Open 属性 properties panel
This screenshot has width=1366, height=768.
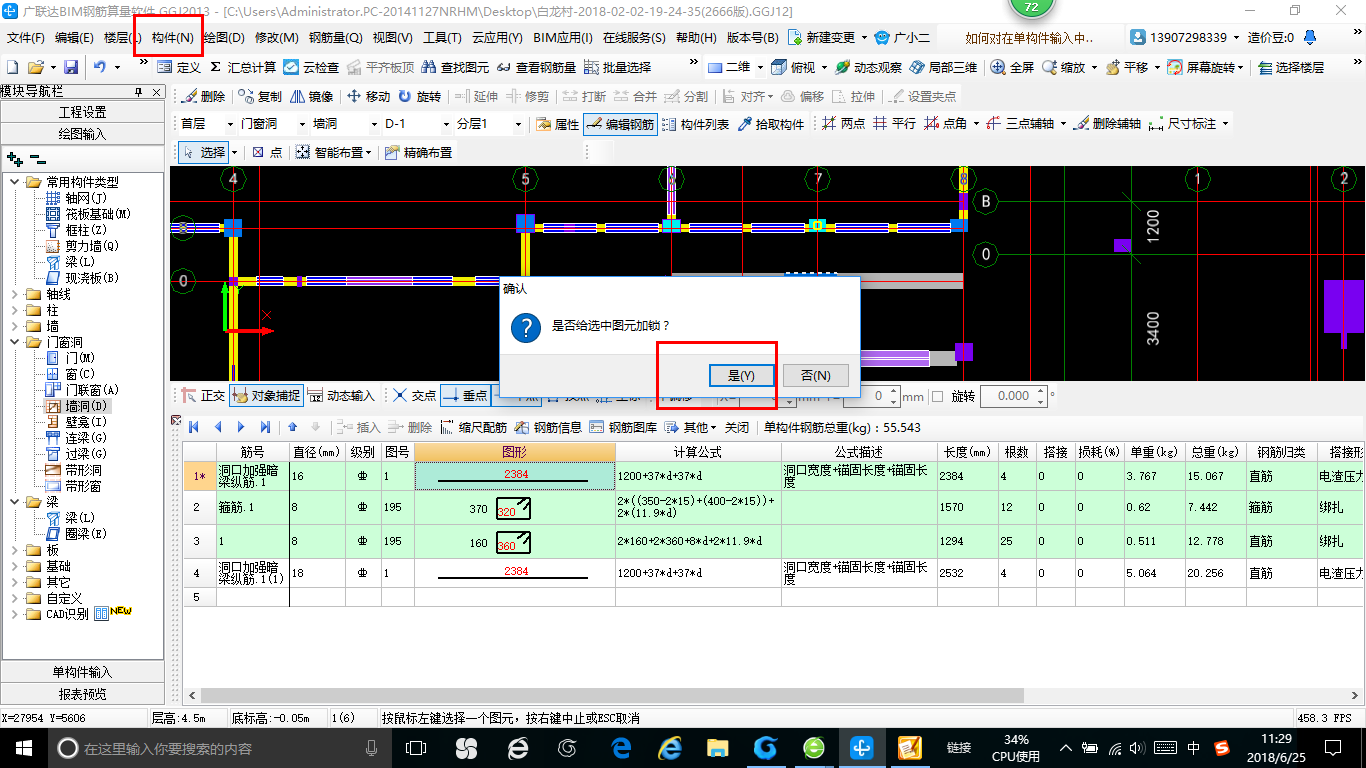pyautogui.click(x=558, y=124)
